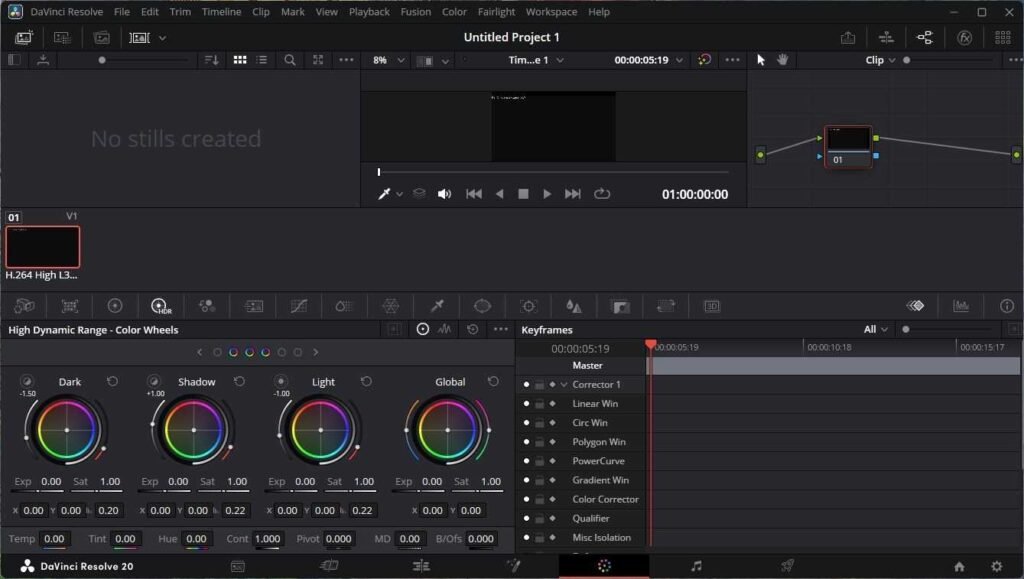The height and width of the screenshot is (579, 1024).
Task: Switch to the Fairlight page
Action: [x=695, y=565]
